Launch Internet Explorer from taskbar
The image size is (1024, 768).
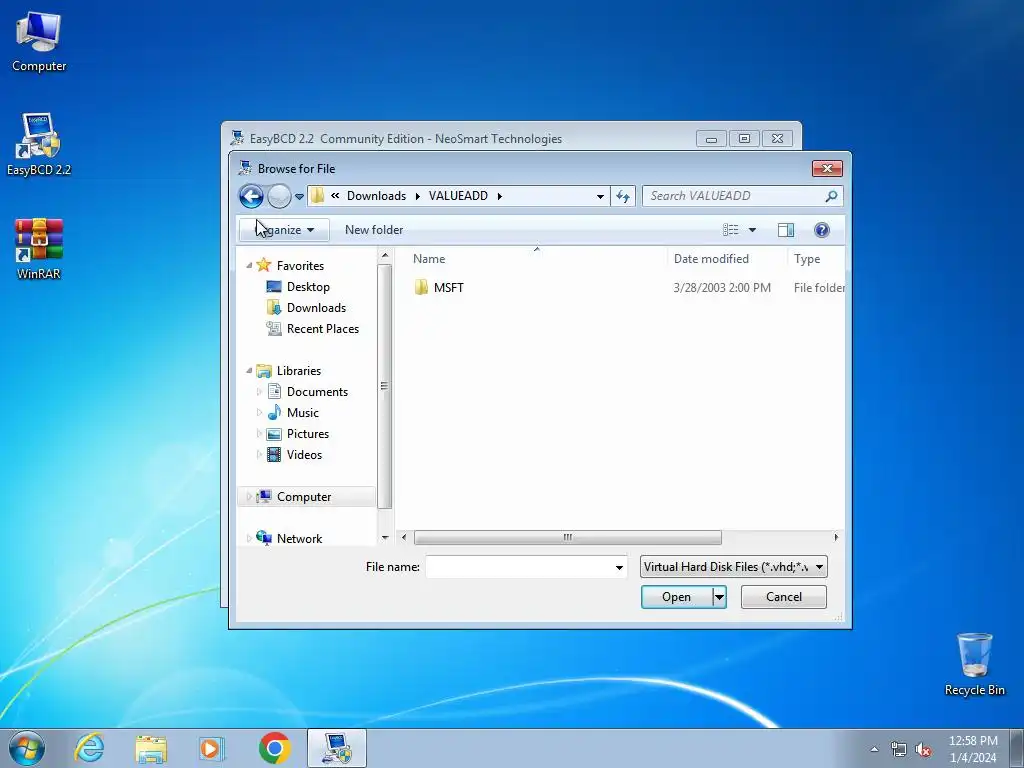(89, 748)
